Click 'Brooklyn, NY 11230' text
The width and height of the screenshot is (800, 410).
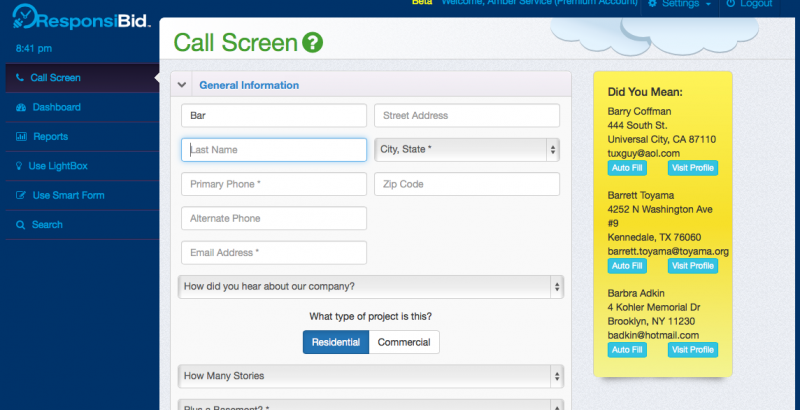[651, 321]
